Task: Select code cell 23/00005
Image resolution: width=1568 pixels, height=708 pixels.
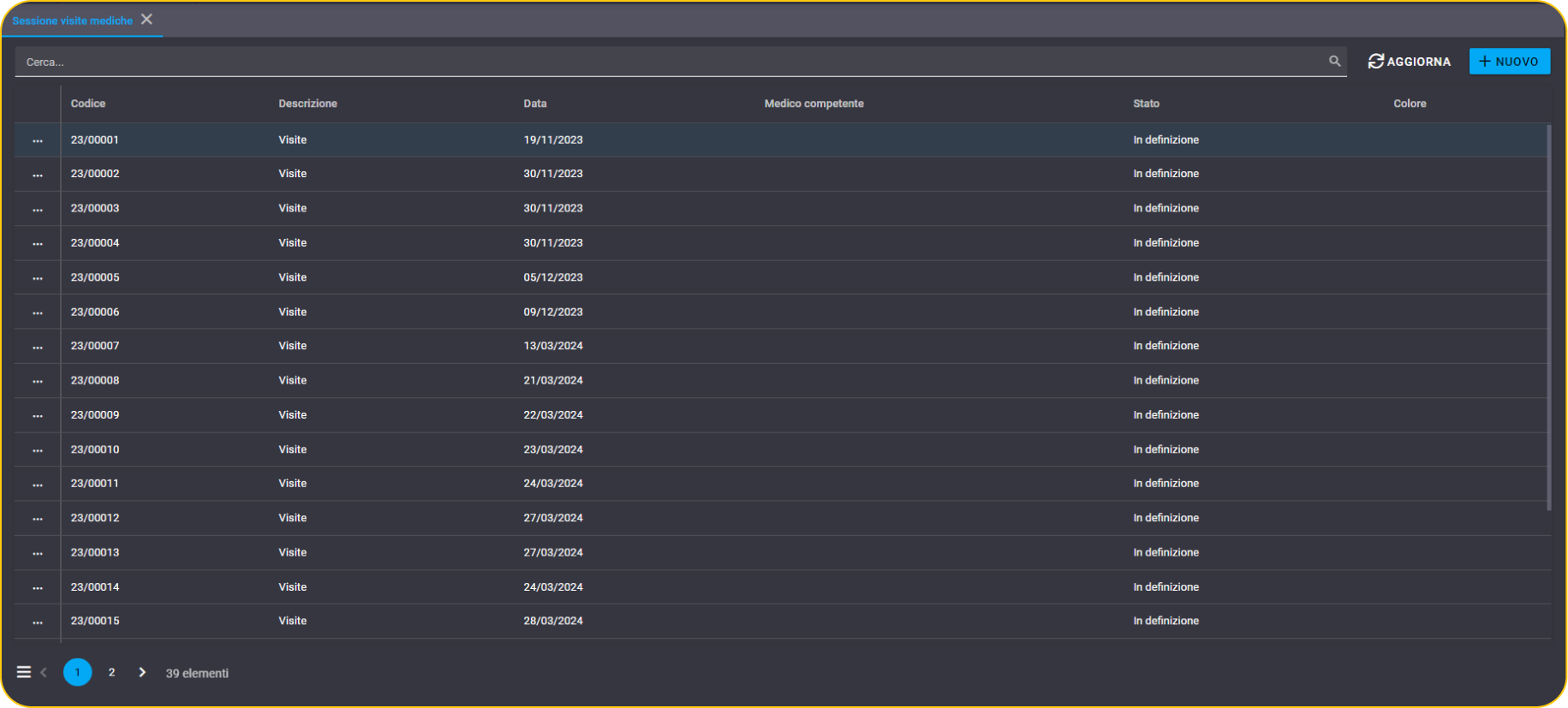Action: (95, 277)
